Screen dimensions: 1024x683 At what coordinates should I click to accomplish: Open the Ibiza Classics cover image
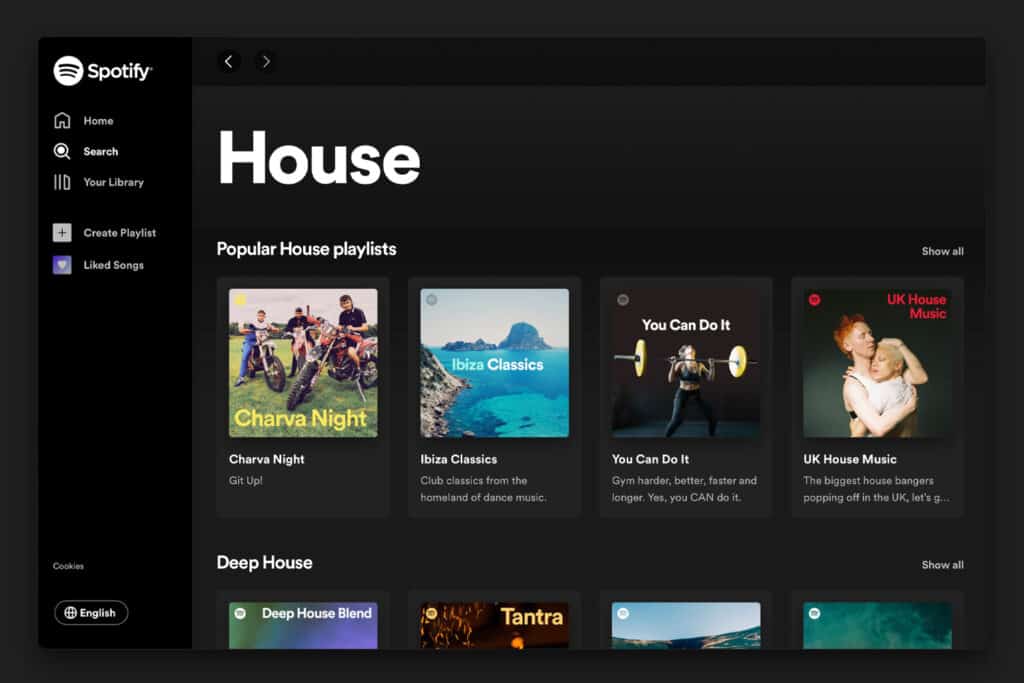click(x=494, y=363)
